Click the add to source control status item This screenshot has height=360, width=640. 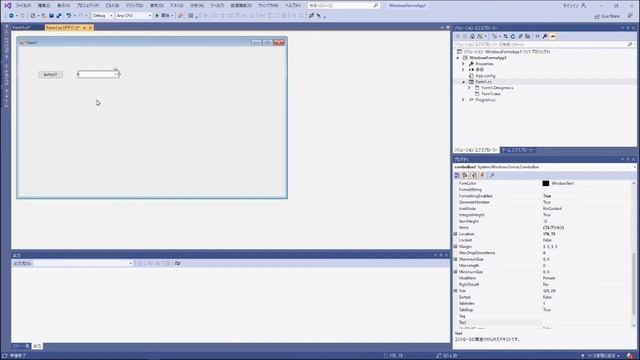(x=600, y=356)
